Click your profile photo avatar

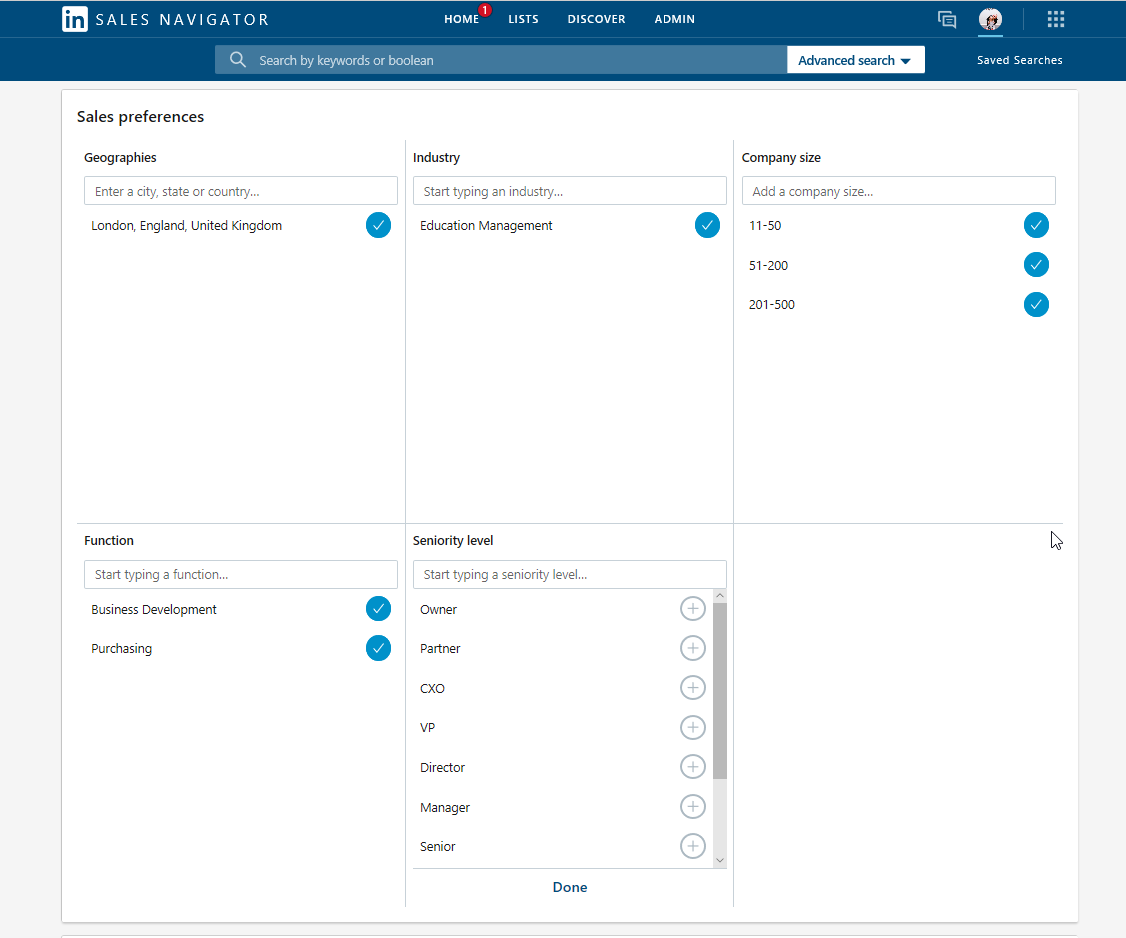pos(990,19)
